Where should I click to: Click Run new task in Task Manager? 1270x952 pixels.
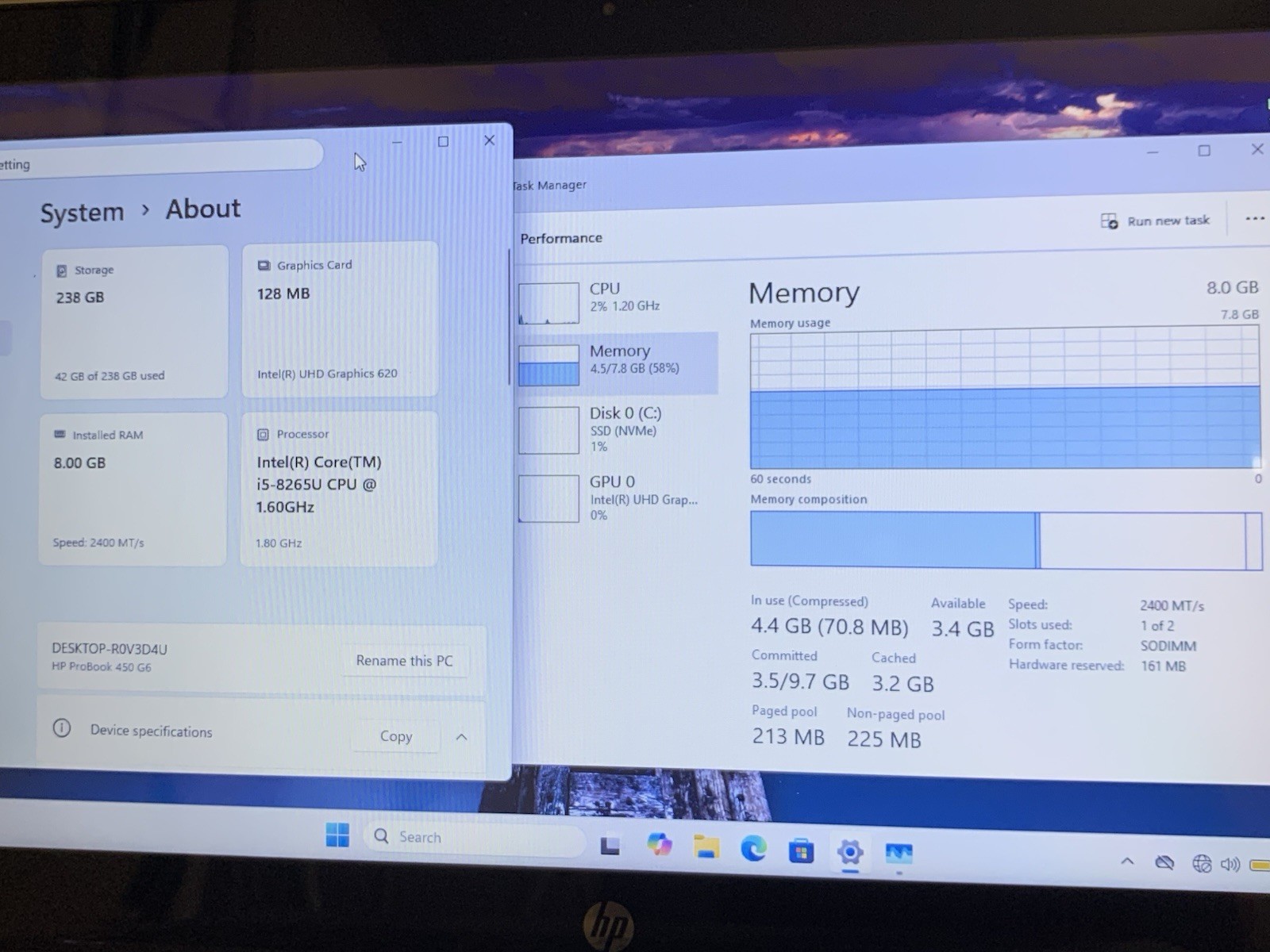pos(1155,221)
